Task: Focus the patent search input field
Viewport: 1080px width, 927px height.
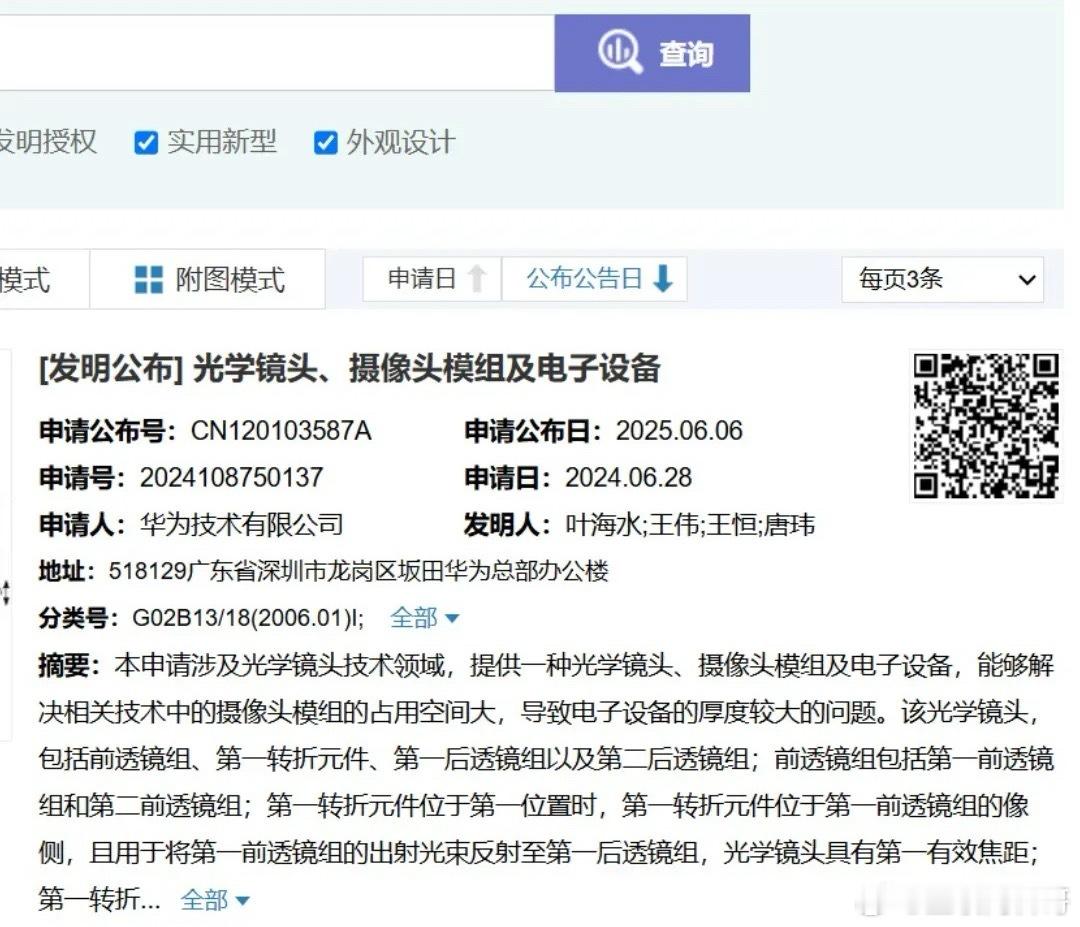Action: coord(277,53)
